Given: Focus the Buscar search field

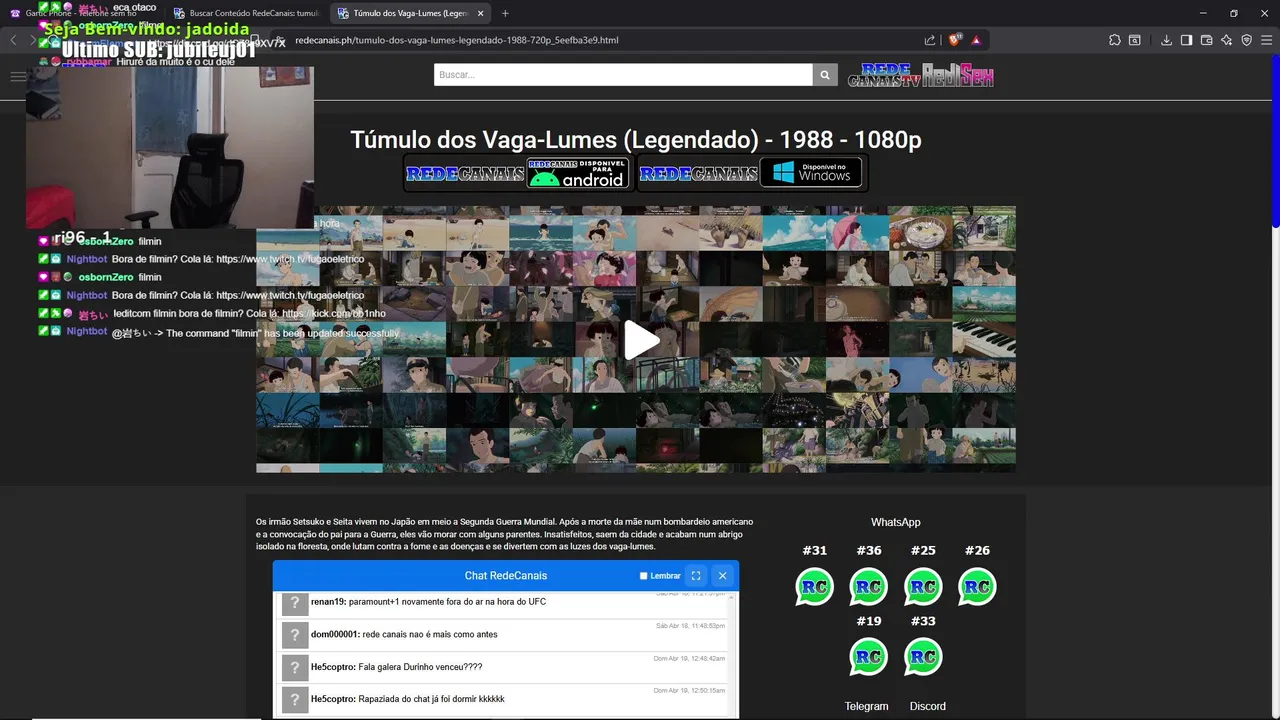Looking at the screenshot, I should pos(623,75).
